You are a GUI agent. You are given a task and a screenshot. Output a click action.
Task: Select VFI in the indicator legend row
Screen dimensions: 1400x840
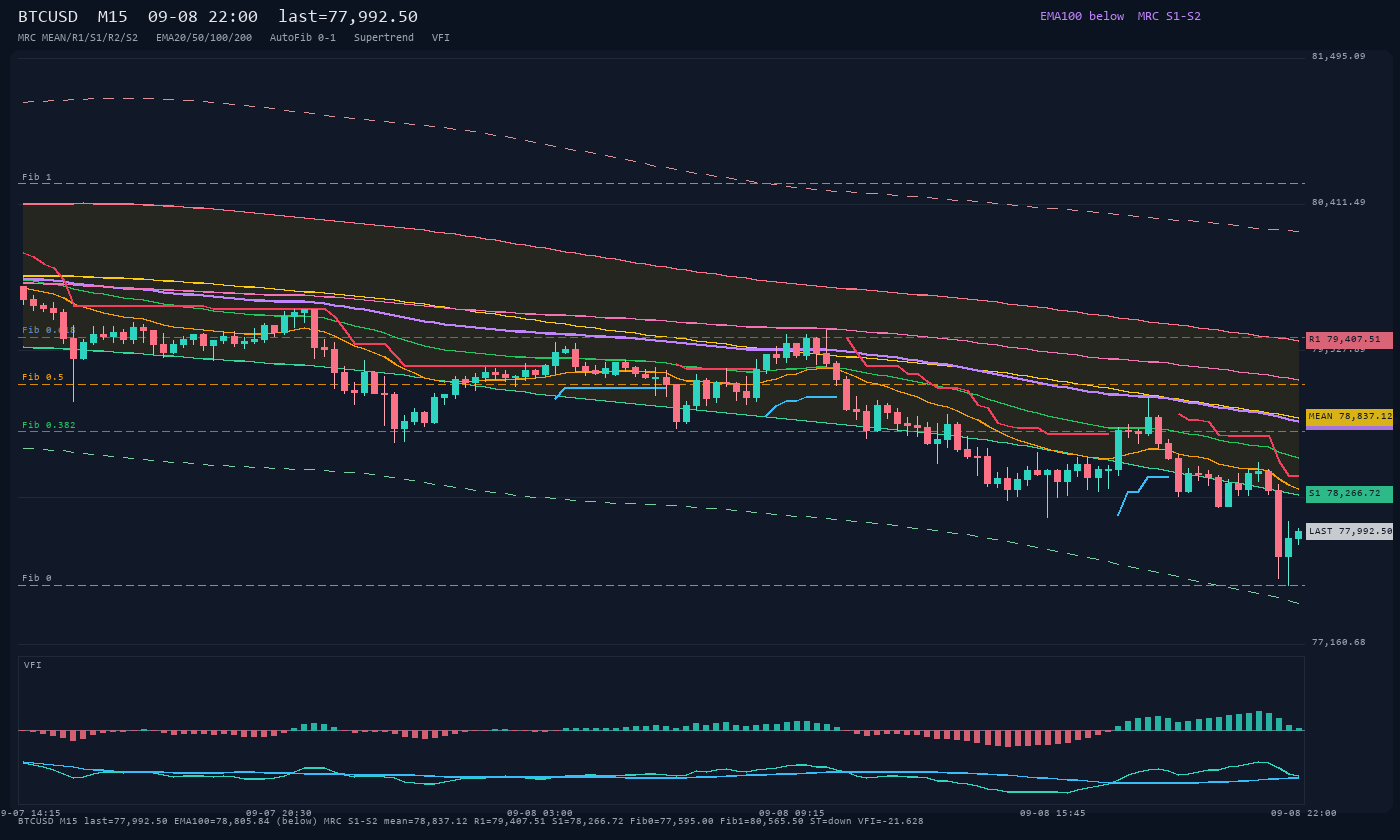441,38
